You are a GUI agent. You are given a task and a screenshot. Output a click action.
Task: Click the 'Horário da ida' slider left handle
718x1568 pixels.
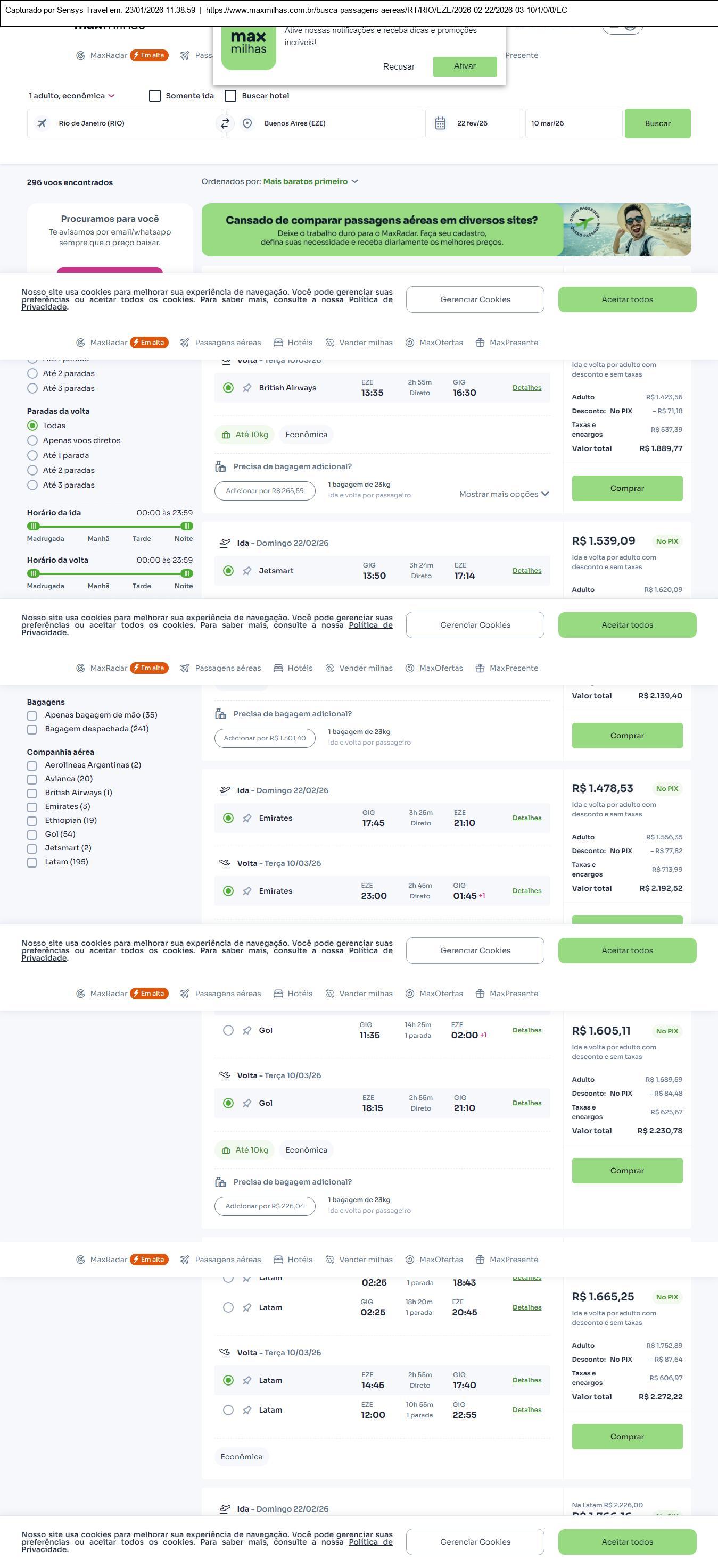coord(34,526)
